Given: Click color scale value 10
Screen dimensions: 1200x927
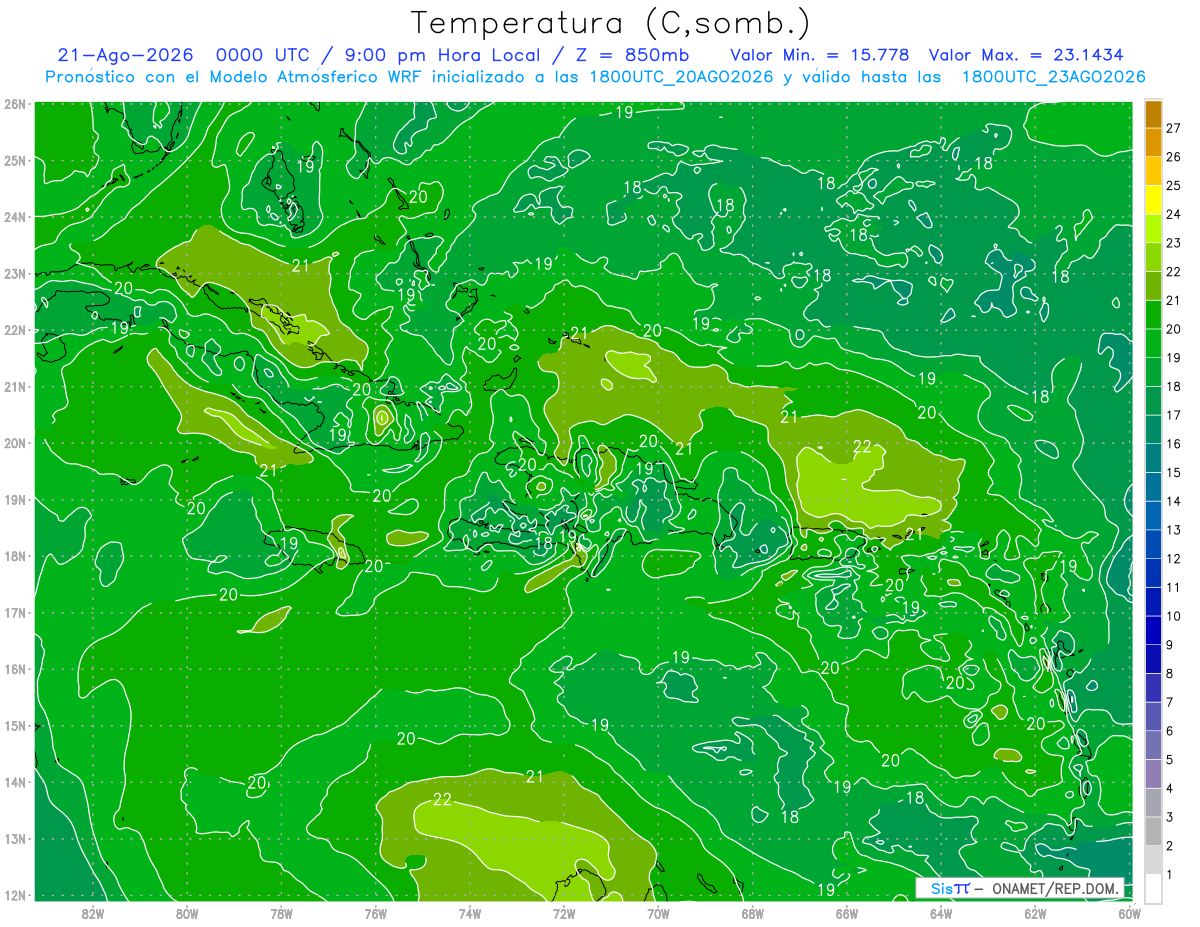Looking at the screenshot, I should pyautogui.click(x=1174, y=616).
